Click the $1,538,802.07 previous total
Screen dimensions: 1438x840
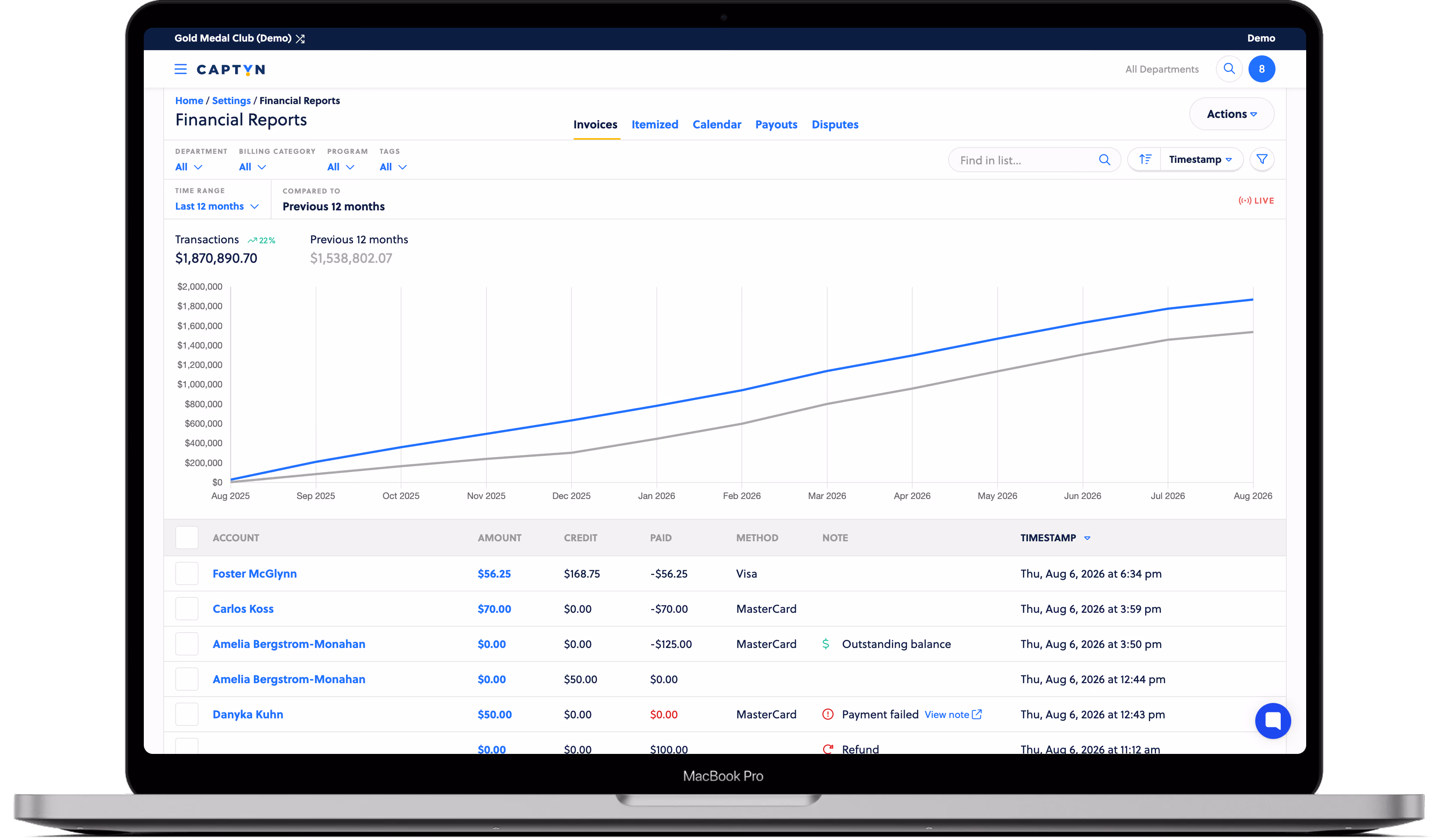point(351,258)
